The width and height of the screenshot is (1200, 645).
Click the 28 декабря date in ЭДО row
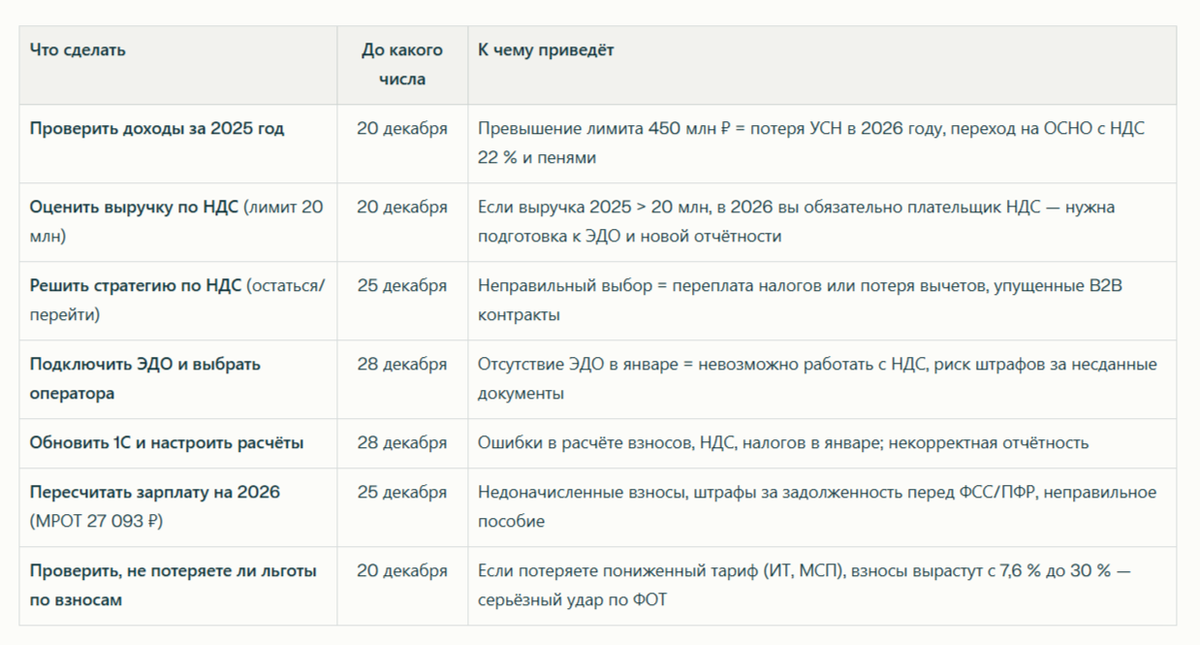click(402, 364)
